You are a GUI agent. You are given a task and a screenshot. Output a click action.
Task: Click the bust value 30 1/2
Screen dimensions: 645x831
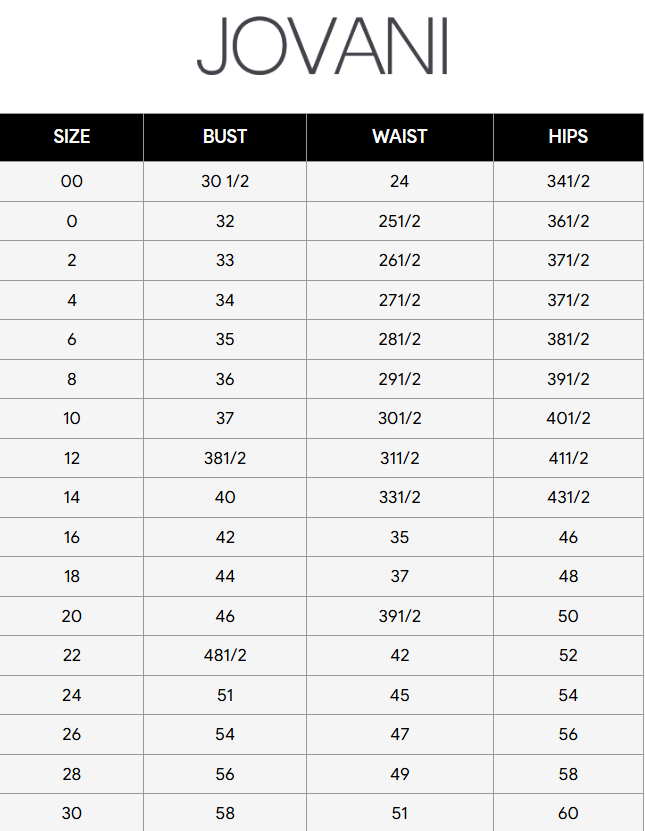[225, 181]
